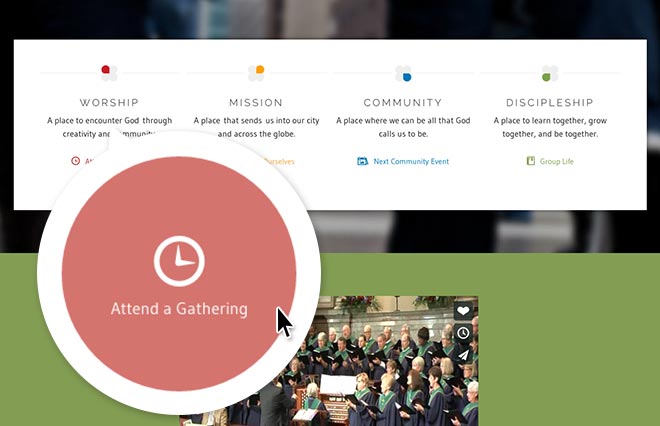This screenshot has height=426, width=660.
Task: Select the MISSION heading
Action: (256, 102)
